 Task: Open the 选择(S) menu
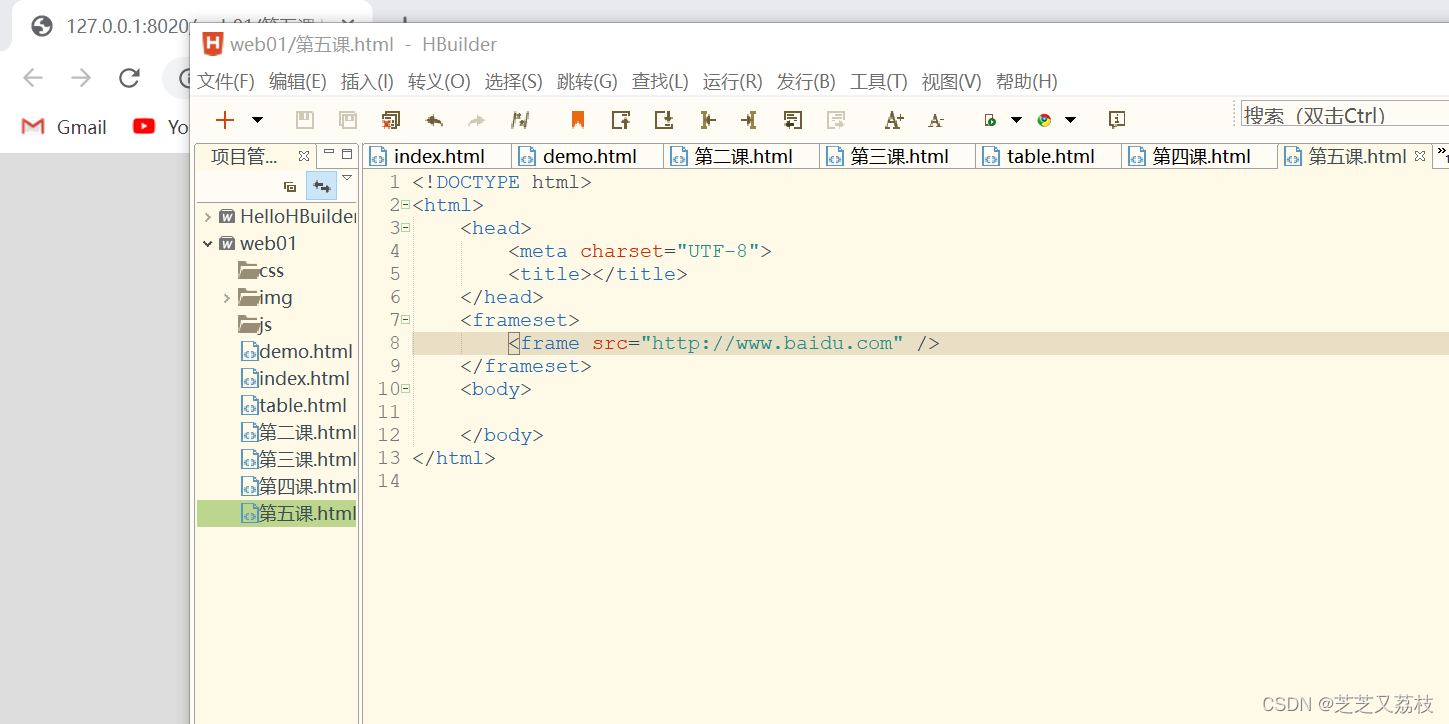514,81
